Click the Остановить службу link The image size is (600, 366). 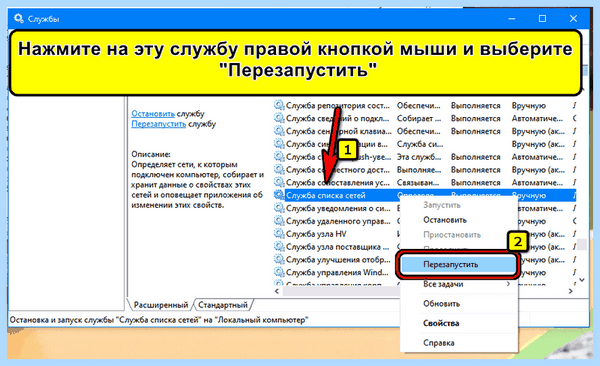[x=153, y=114]
